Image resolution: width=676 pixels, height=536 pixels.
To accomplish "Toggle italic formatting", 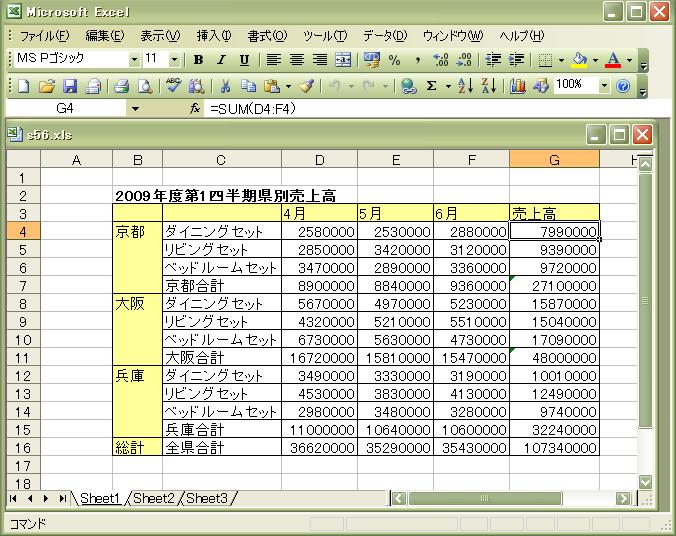I will click(222, 60).
